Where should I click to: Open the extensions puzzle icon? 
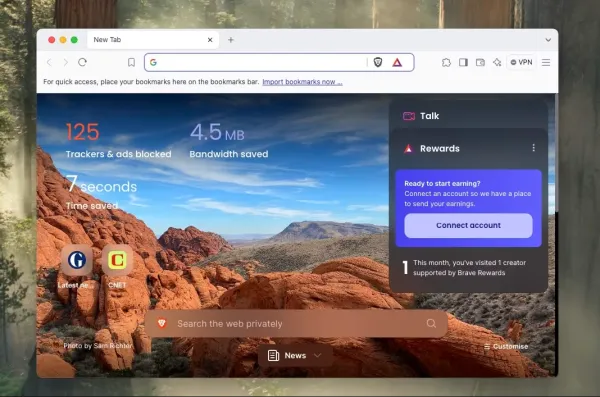[446, 62]
